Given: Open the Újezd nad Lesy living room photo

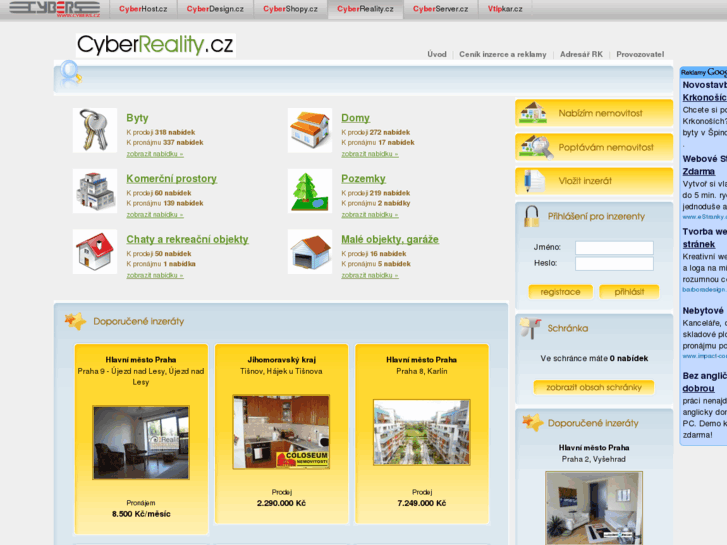Looking at the screenshot, I should tap(141, 442).
